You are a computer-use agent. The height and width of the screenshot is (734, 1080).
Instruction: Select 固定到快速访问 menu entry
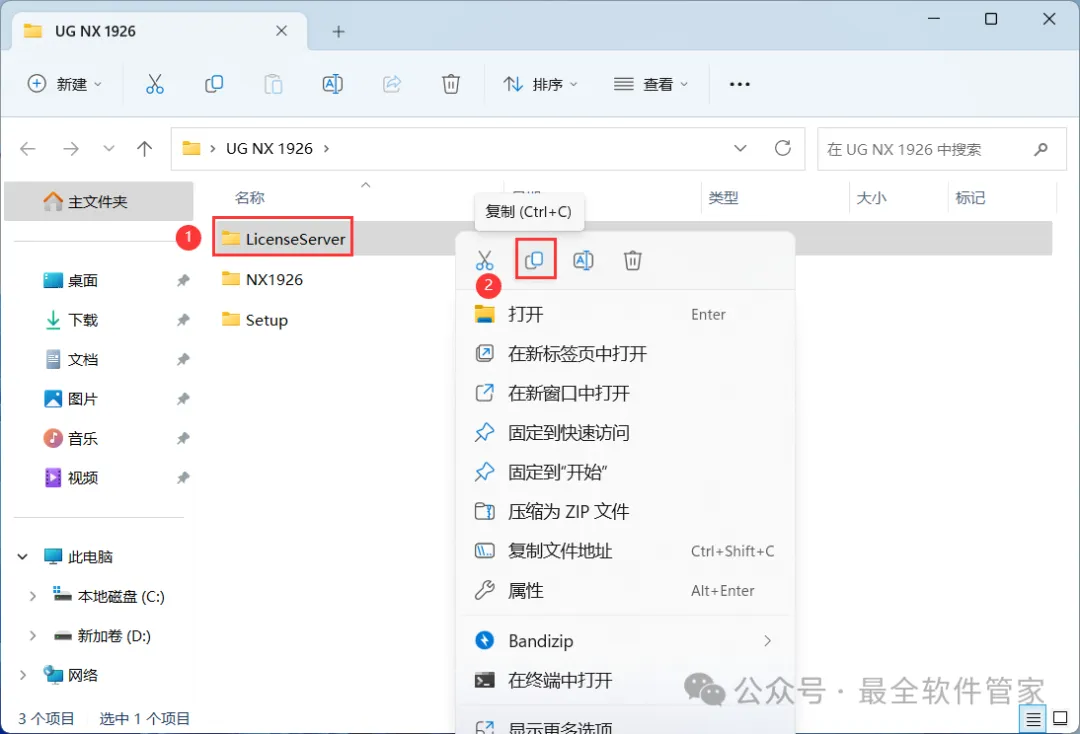pos(625,432)
